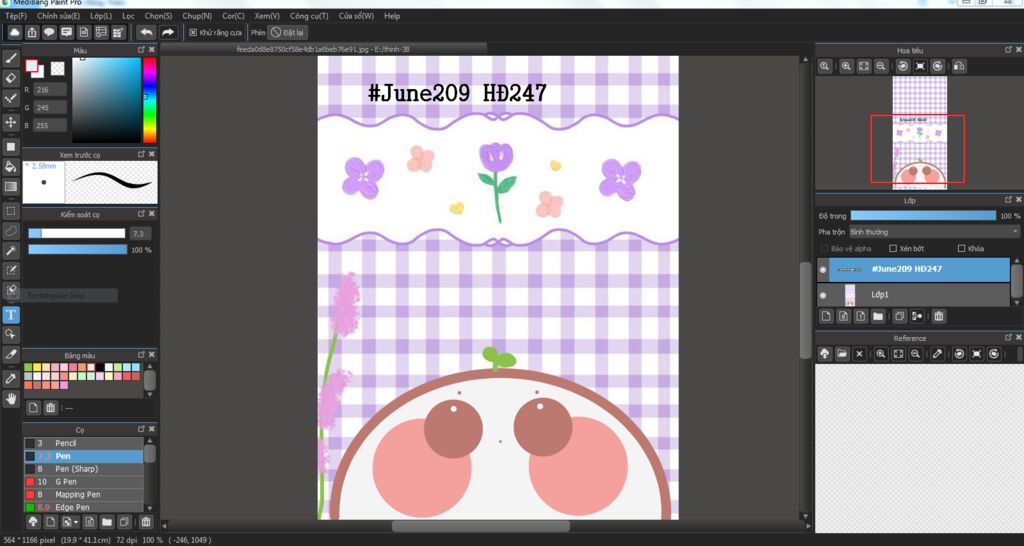
Task: Click the export/share icon in top toolbar
Action: [x=32, y=32]
